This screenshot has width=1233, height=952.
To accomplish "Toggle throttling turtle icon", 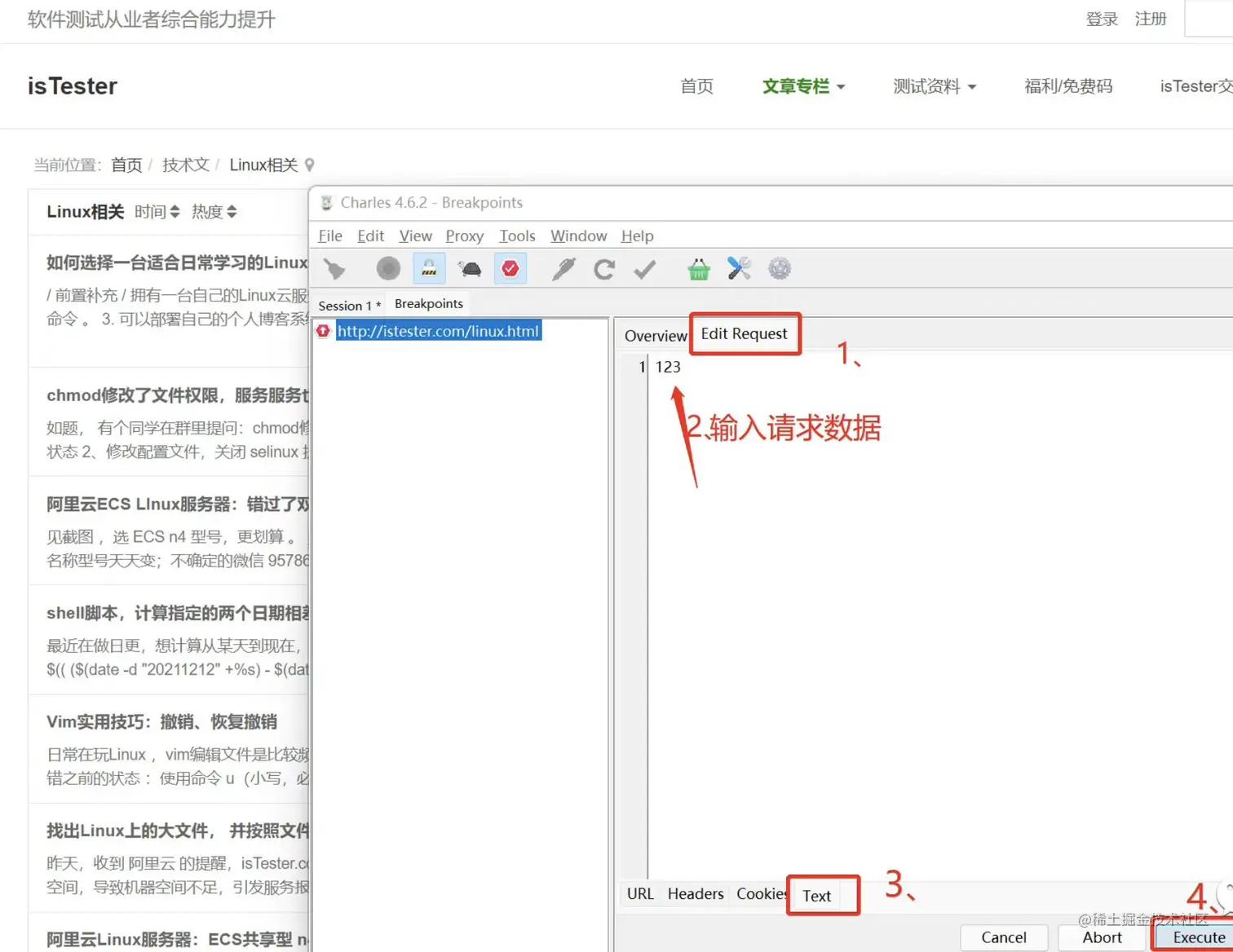I will pyautogui.click(x=470, y=268).
